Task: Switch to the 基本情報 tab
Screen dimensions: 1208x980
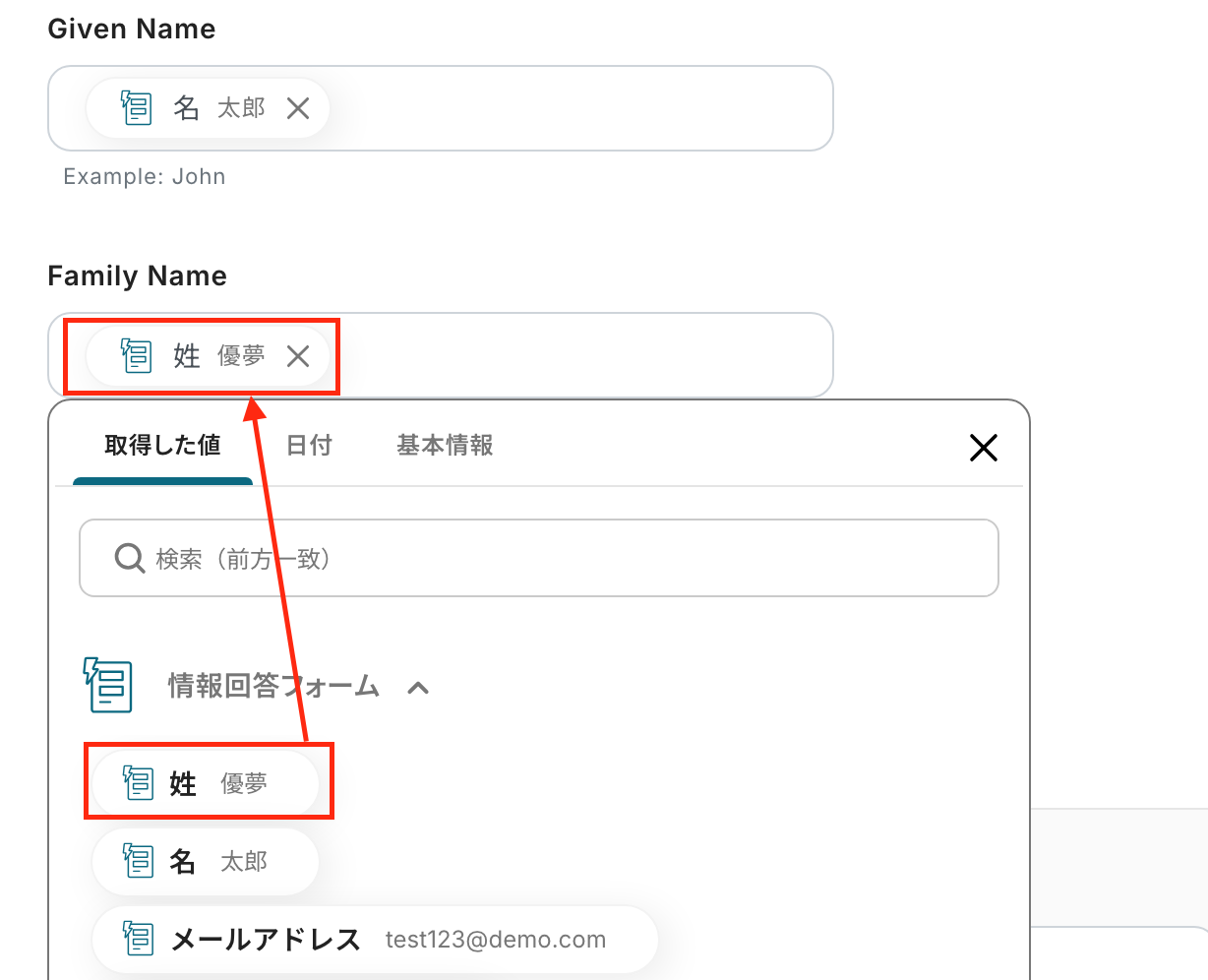Action: point(445,446)
